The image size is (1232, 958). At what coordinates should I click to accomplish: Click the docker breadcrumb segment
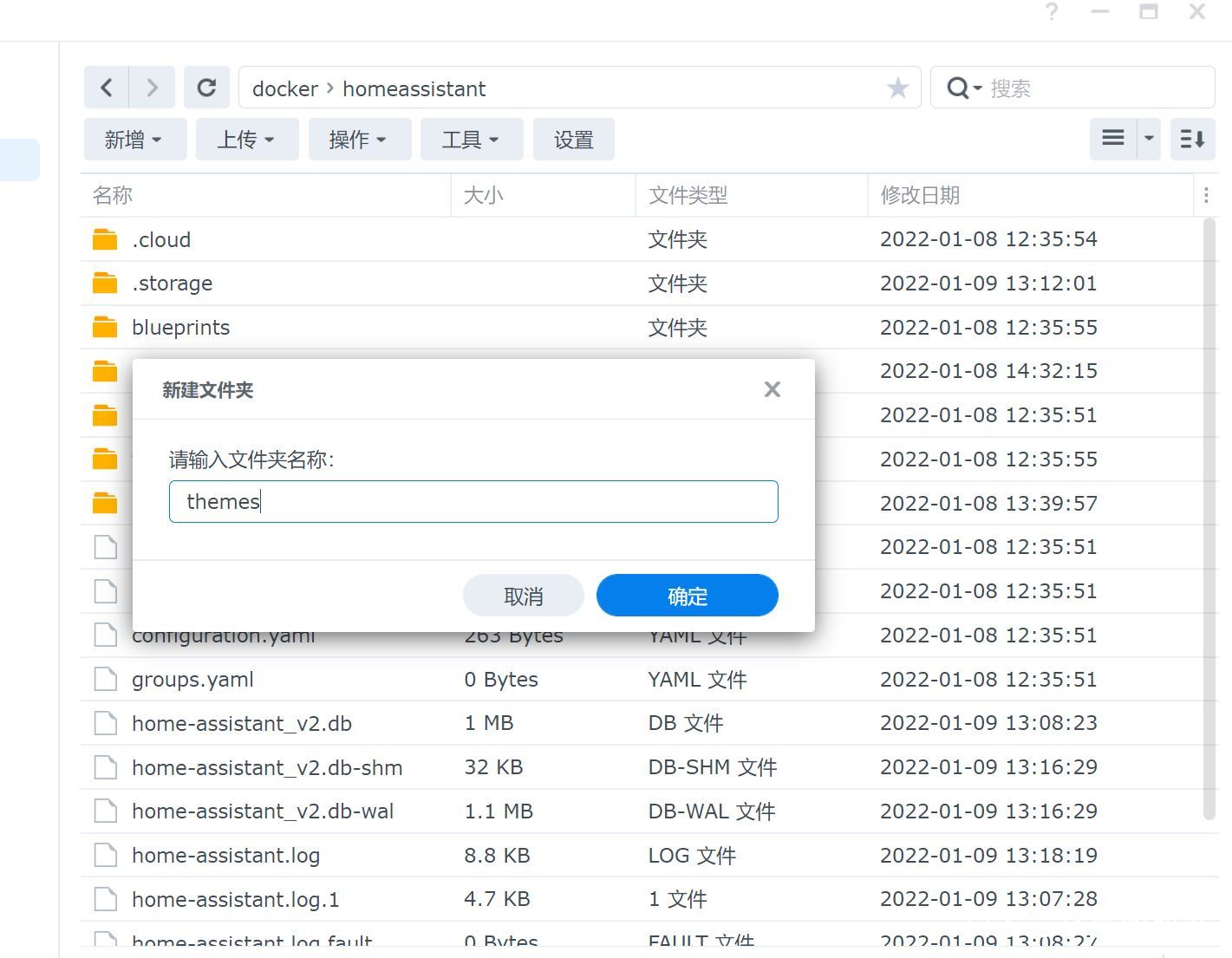285,88
